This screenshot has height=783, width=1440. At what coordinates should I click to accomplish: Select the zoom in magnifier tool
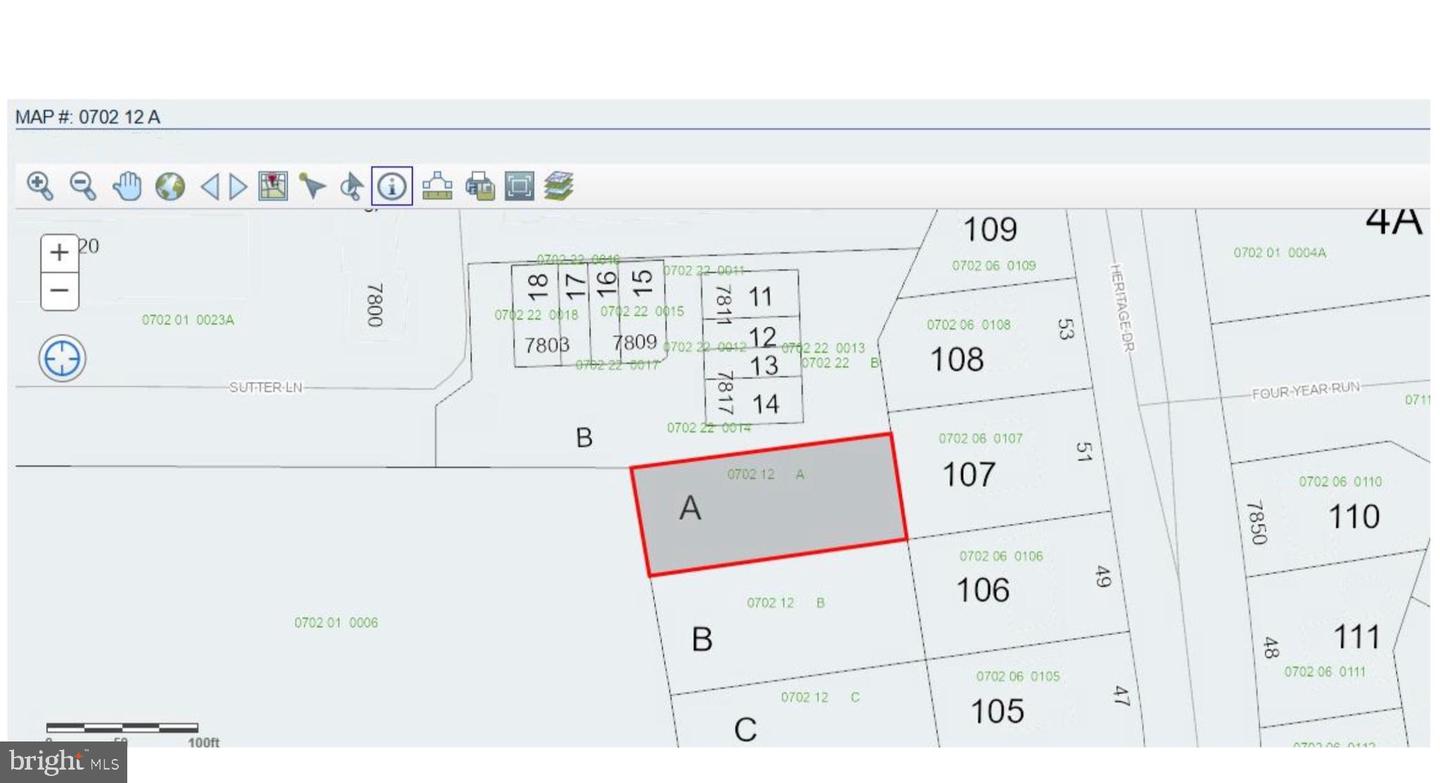40,185
